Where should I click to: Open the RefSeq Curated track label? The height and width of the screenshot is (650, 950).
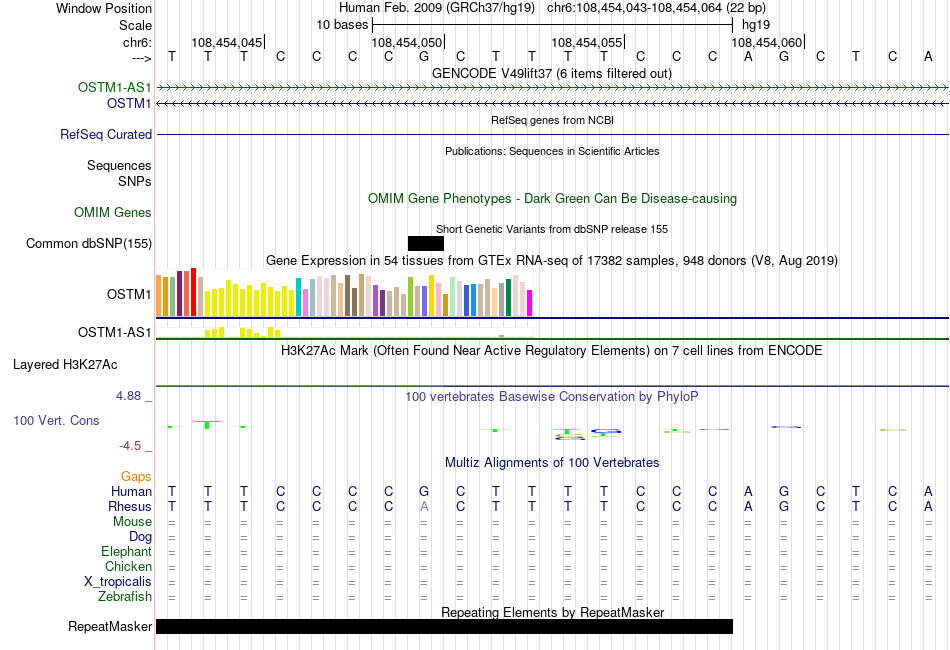click(x=106, y=134)
